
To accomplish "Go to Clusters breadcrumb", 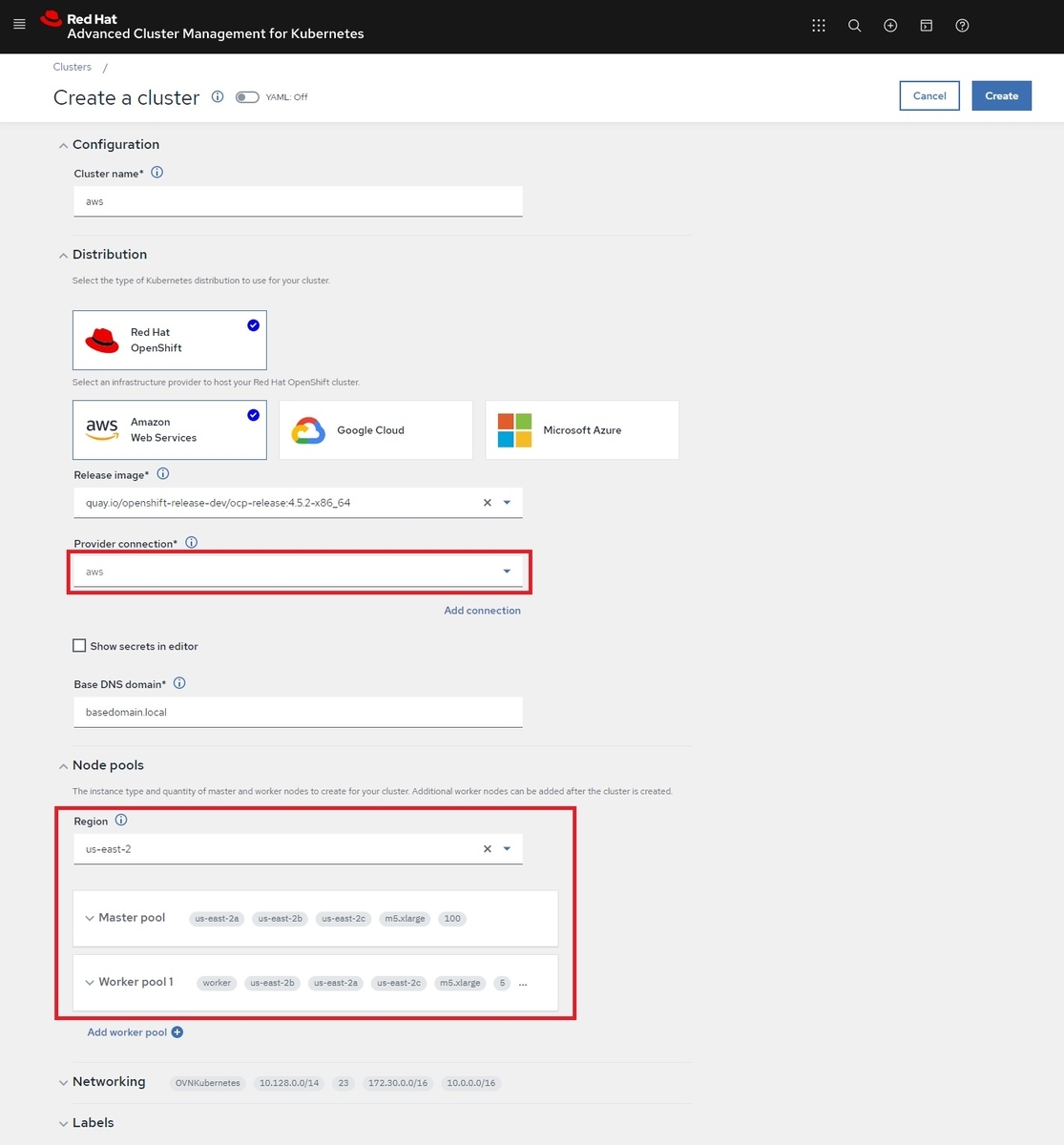I will (x=73, y=67).
